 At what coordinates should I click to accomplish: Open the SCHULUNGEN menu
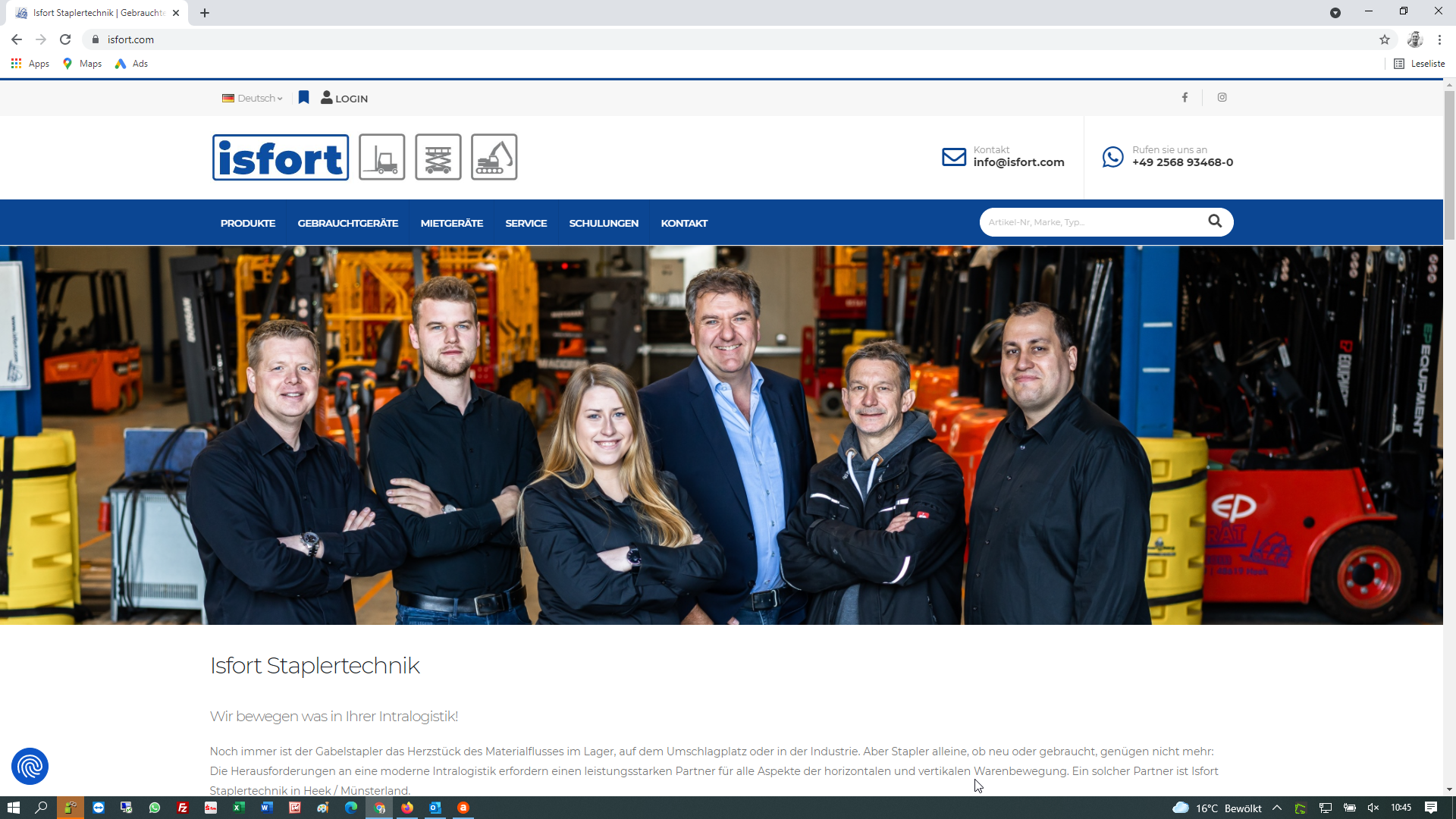(x=604, y=223)
